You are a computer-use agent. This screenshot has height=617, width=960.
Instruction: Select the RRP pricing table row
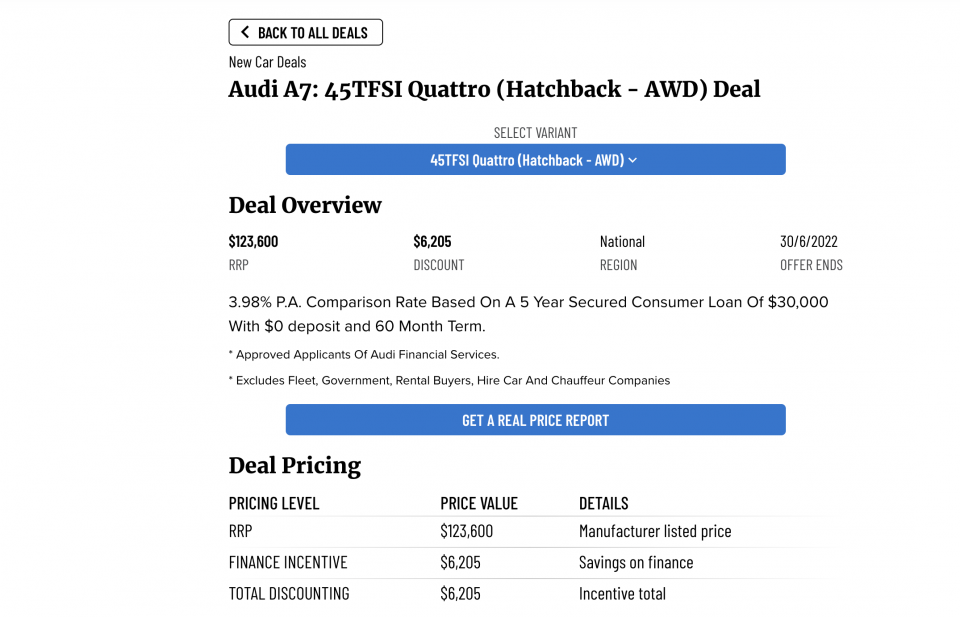coord(535,531)
